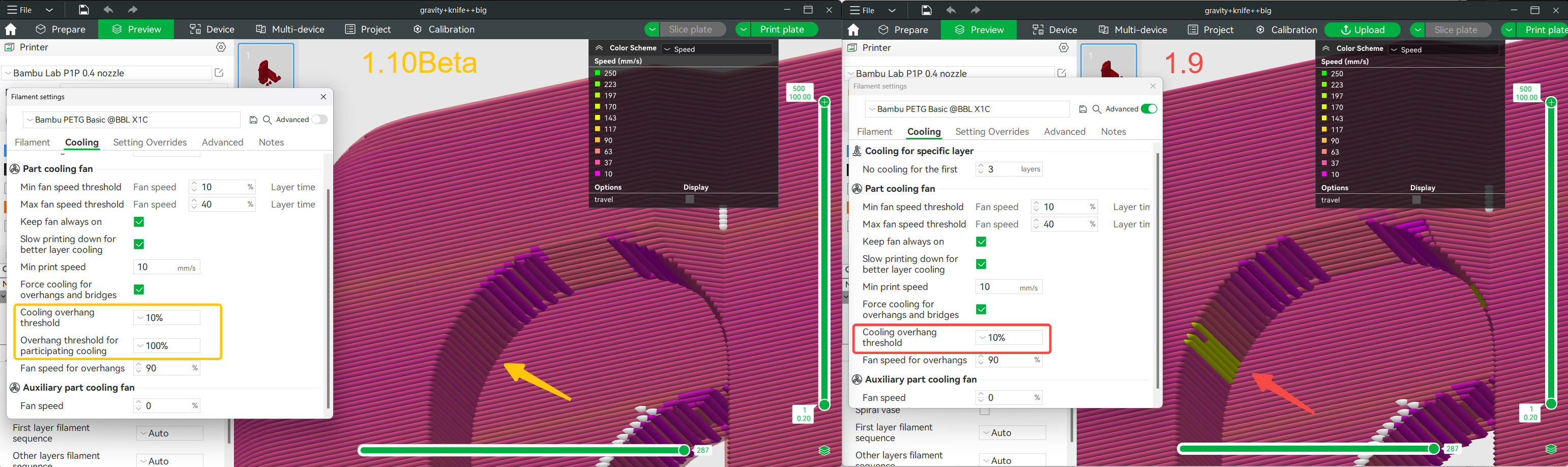Open Device tab in 1.10Beta window
Viewport: 1568px width, 467px height.
pyautogui.click(x=212, y=29)
